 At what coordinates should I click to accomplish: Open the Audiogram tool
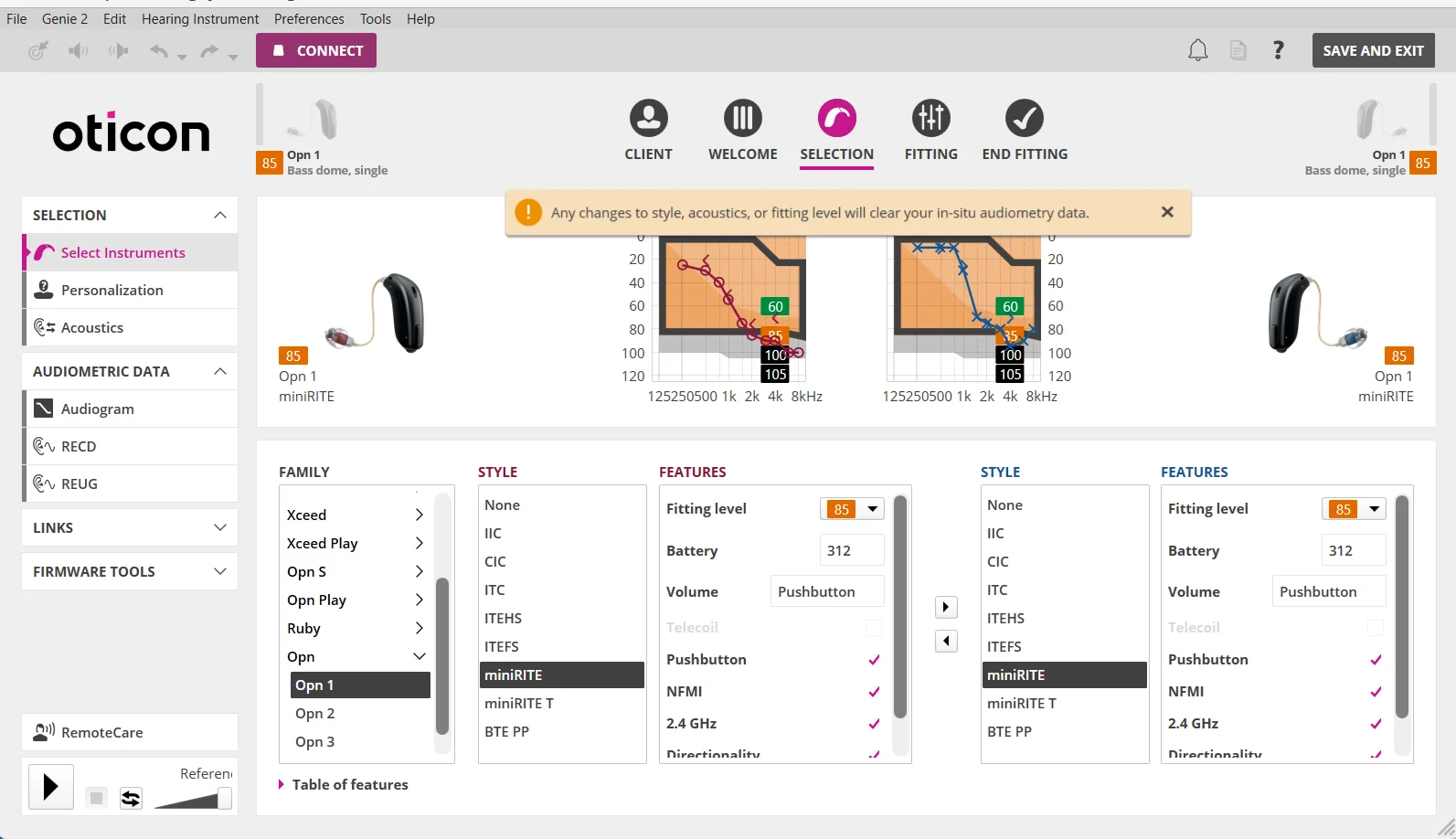click(130, 409)
